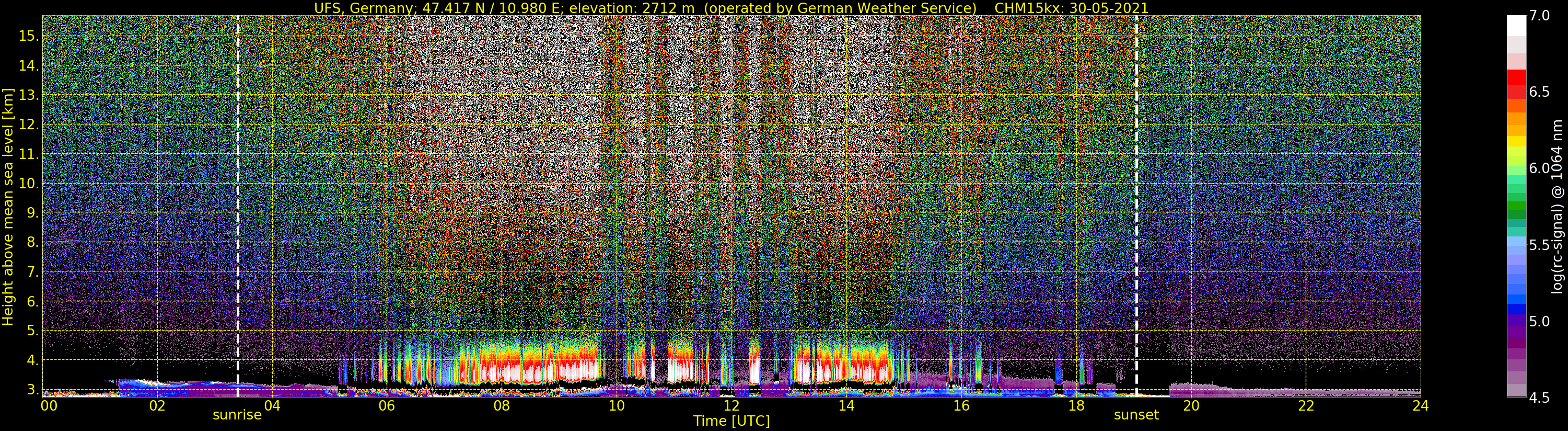Click the 00 hour tick on the time axis
Viewport: 1568px width, 431px height.
point(48,406)
